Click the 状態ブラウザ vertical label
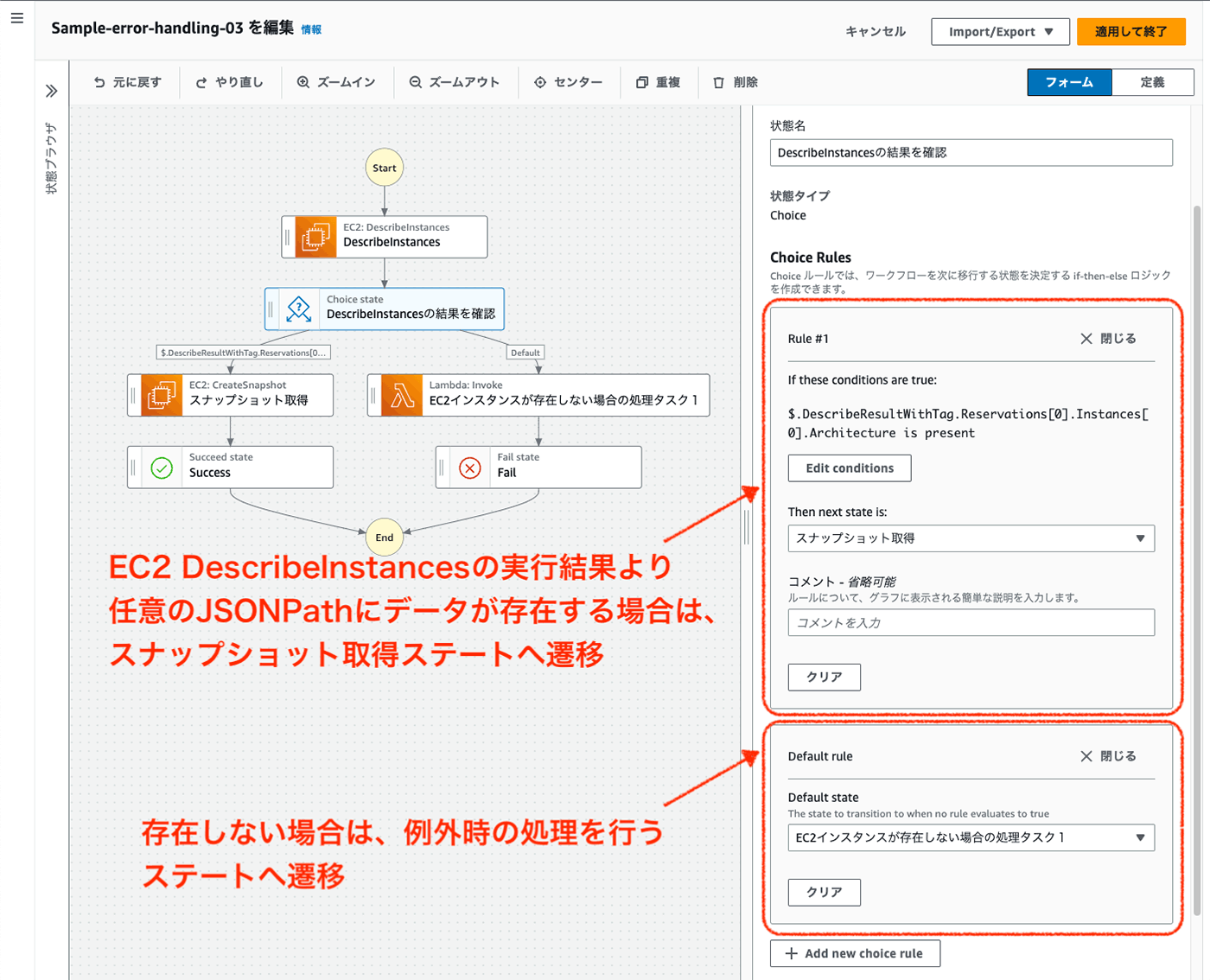 (x=51, y=158)
